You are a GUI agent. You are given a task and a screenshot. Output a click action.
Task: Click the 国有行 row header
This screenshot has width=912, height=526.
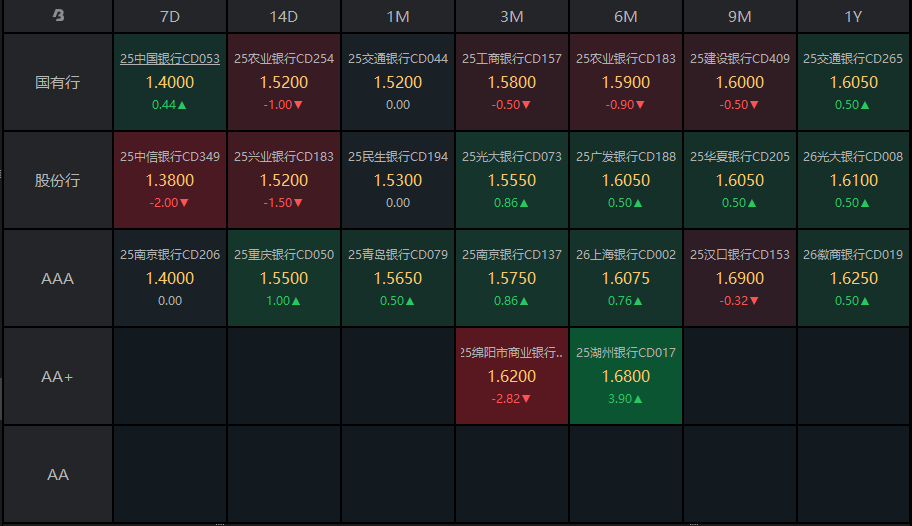point(58,82)
